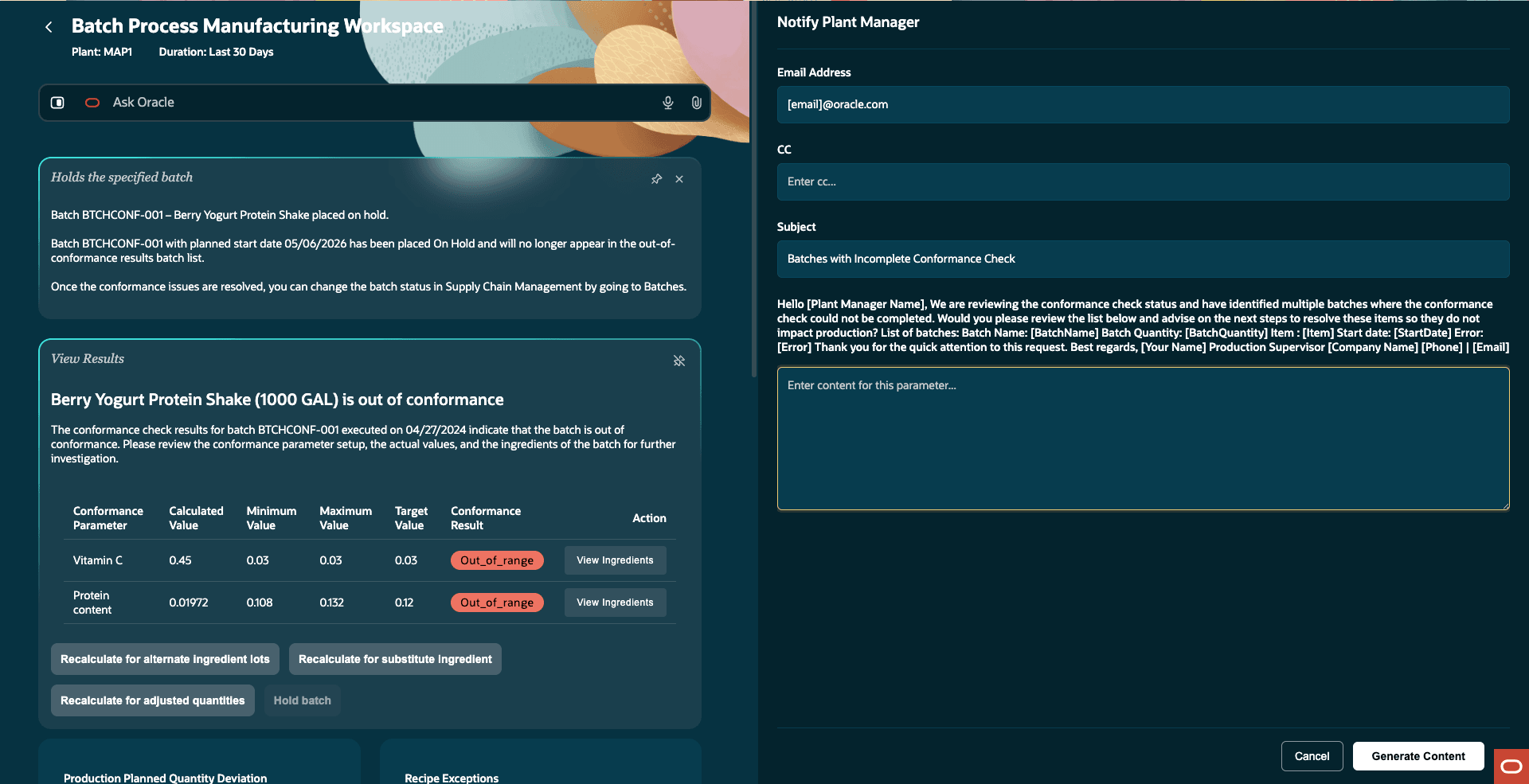
Task: Click calculated value 0.45
Action: click(180, 560)
